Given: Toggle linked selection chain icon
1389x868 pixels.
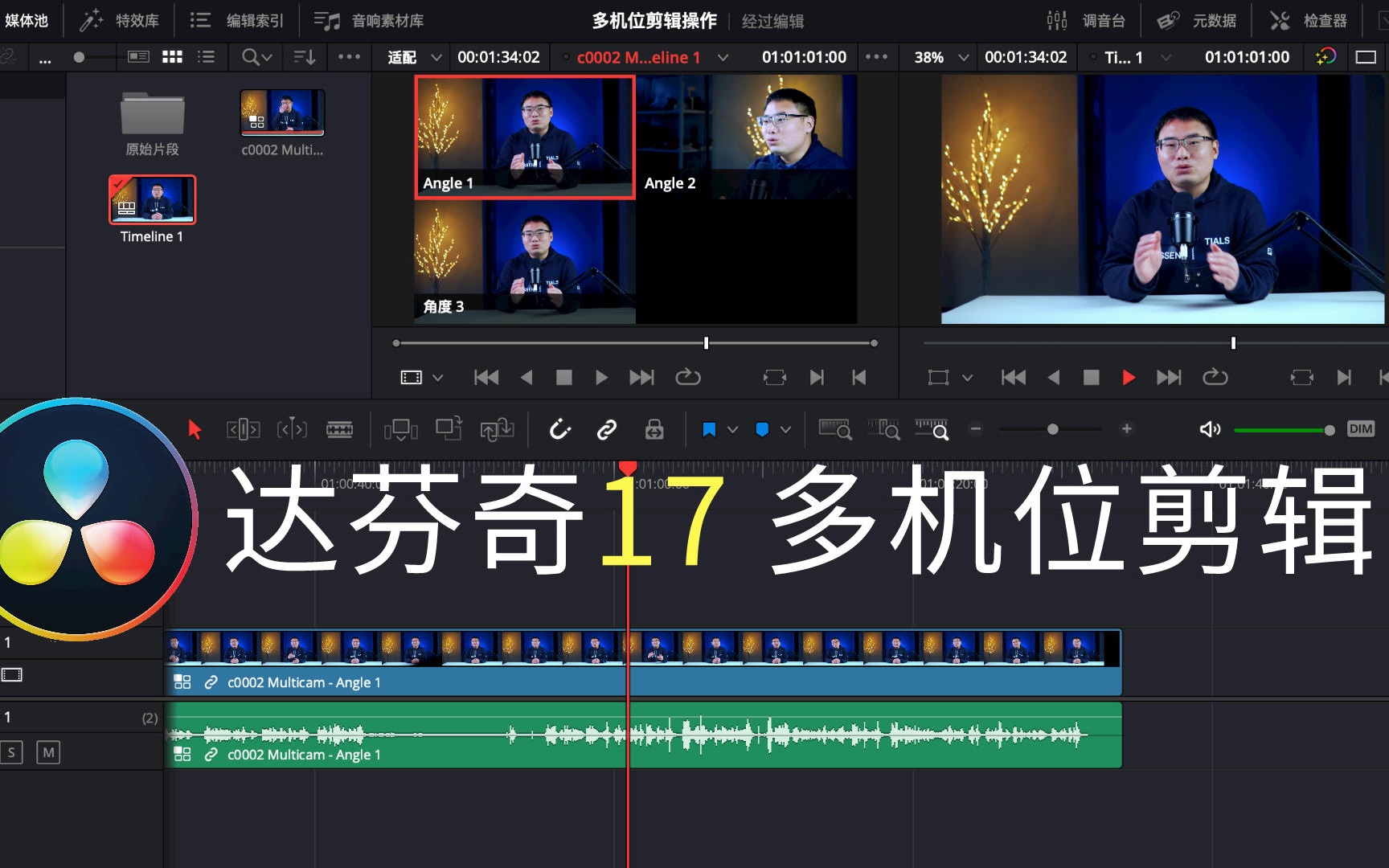Looking at the screenshot, I should pyautogui.click(x=607, y=430).
